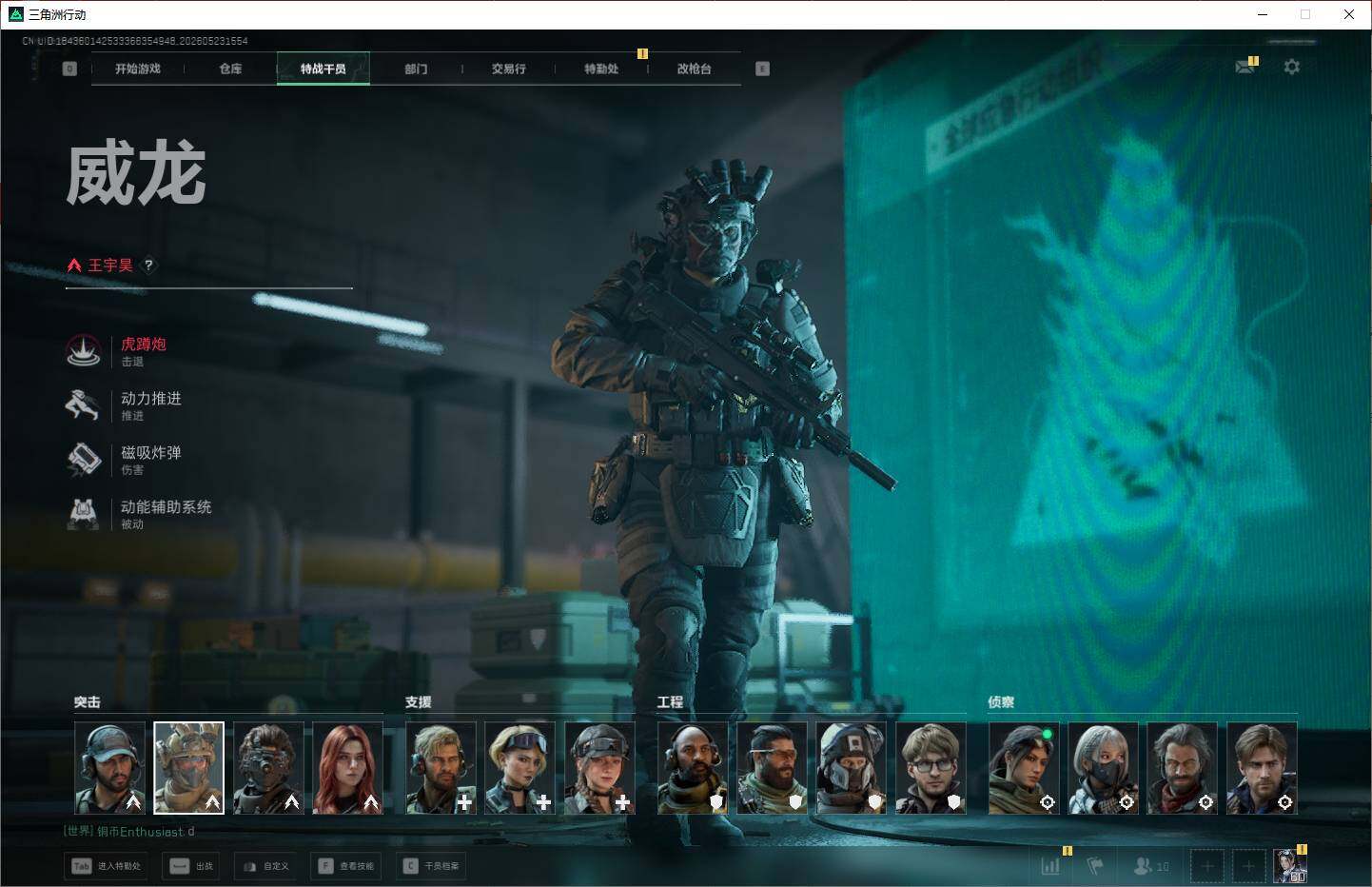
Task: Select the first 支援 operator with blond beard
Action: [x=441, y=768]
